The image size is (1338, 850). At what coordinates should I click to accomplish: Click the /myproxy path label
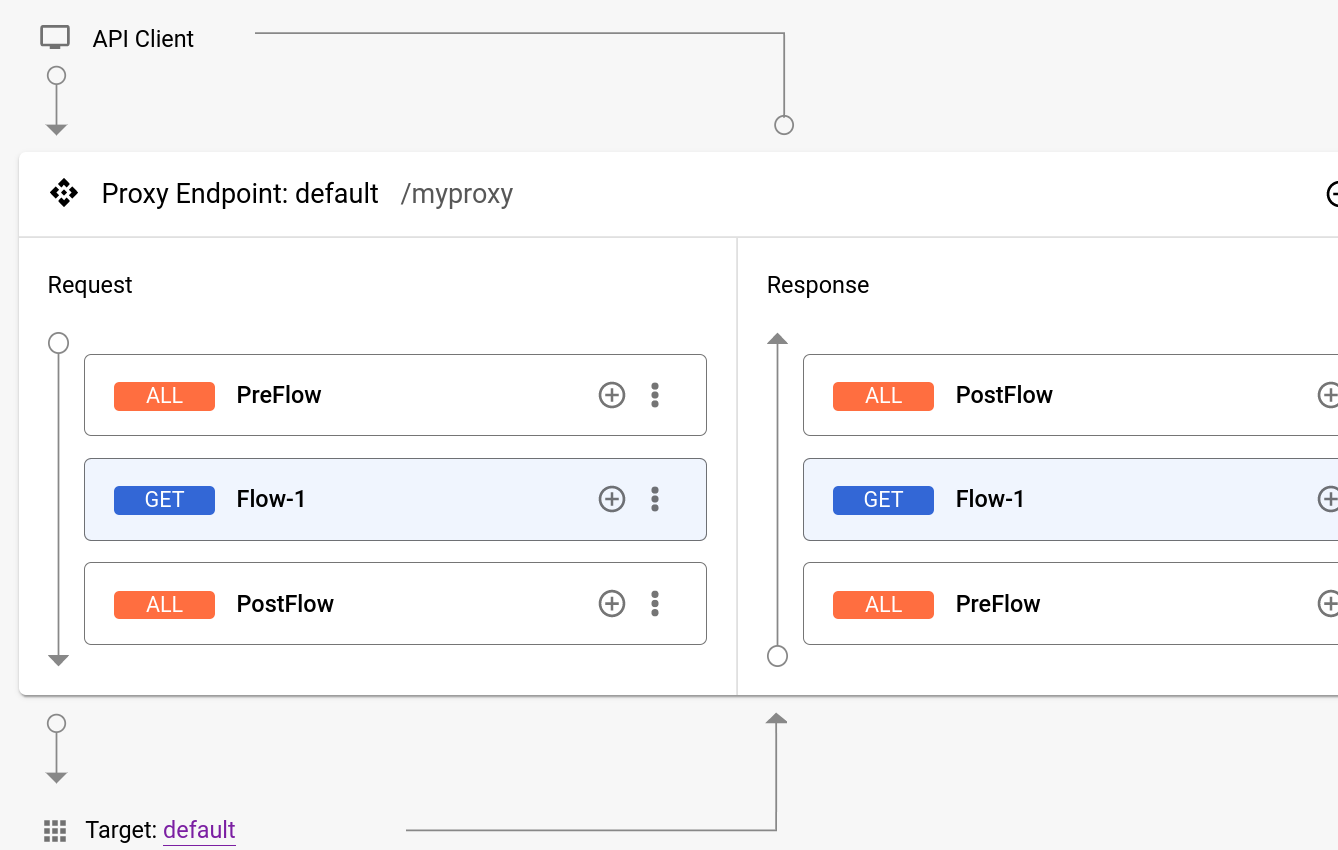tap(456, 194)
